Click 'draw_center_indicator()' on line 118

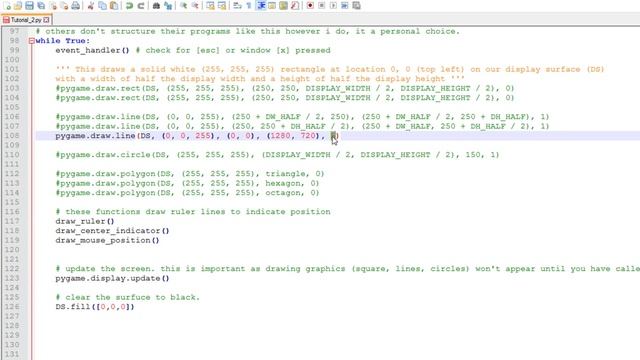click(112, 231)
